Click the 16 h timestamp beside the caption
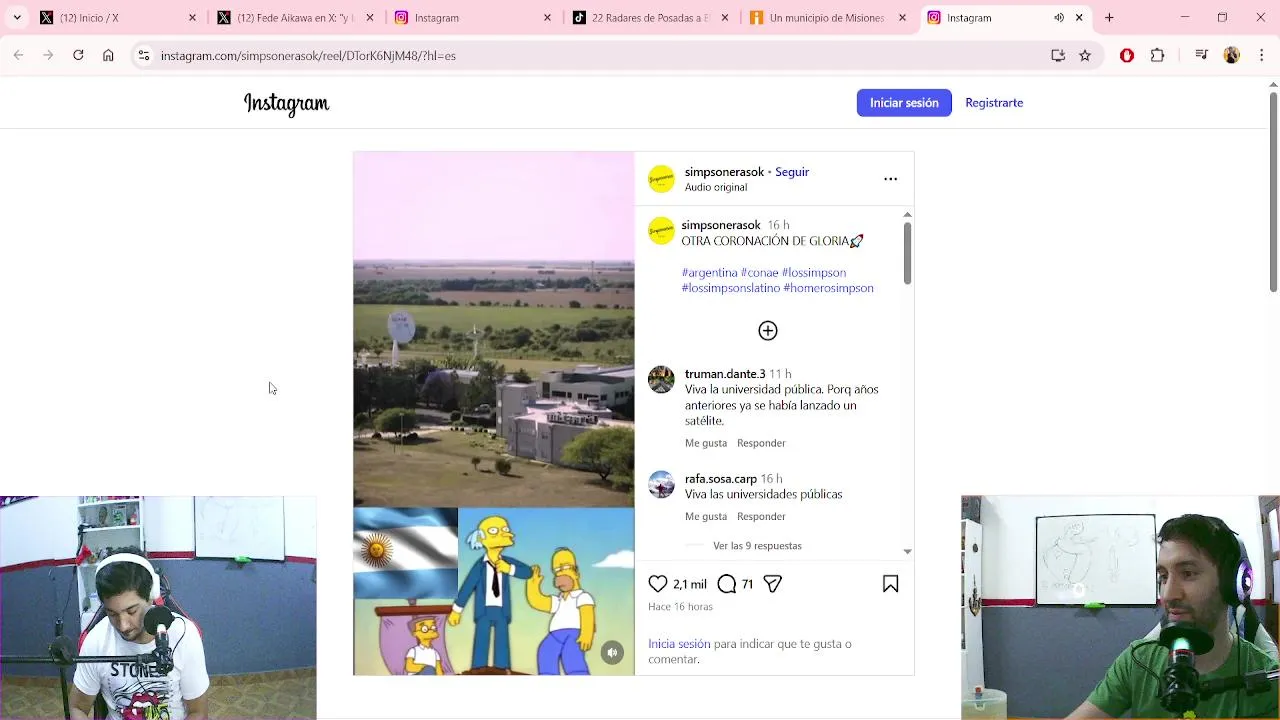 tap(778, 225)
